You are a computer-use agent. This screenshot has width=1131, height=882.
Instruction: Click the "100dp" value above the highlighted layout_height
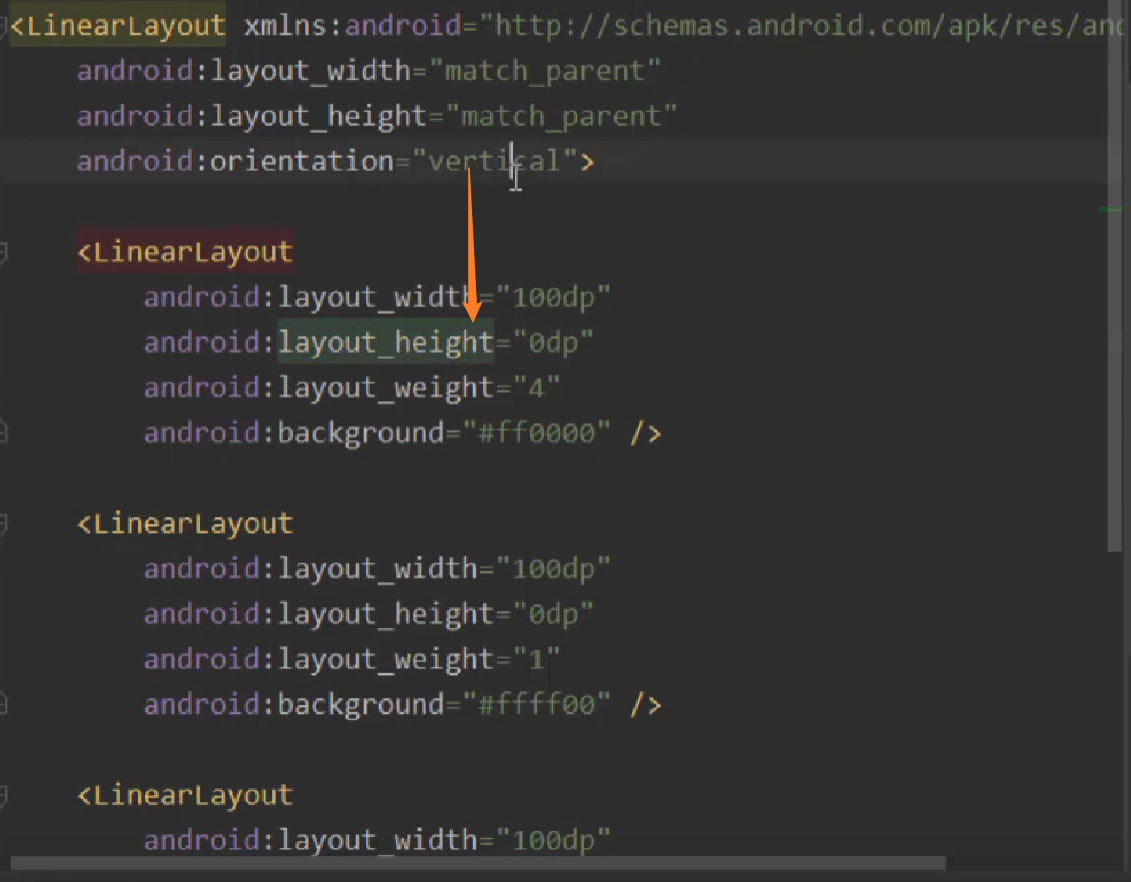pyautogui.click(x=553, y=298)
